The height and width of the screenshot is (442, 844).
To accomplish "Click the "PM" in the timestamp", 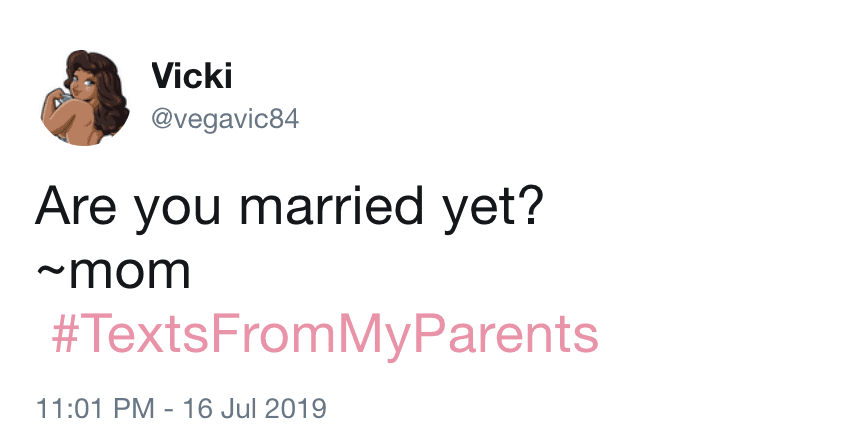I will (x=137, y=409).
